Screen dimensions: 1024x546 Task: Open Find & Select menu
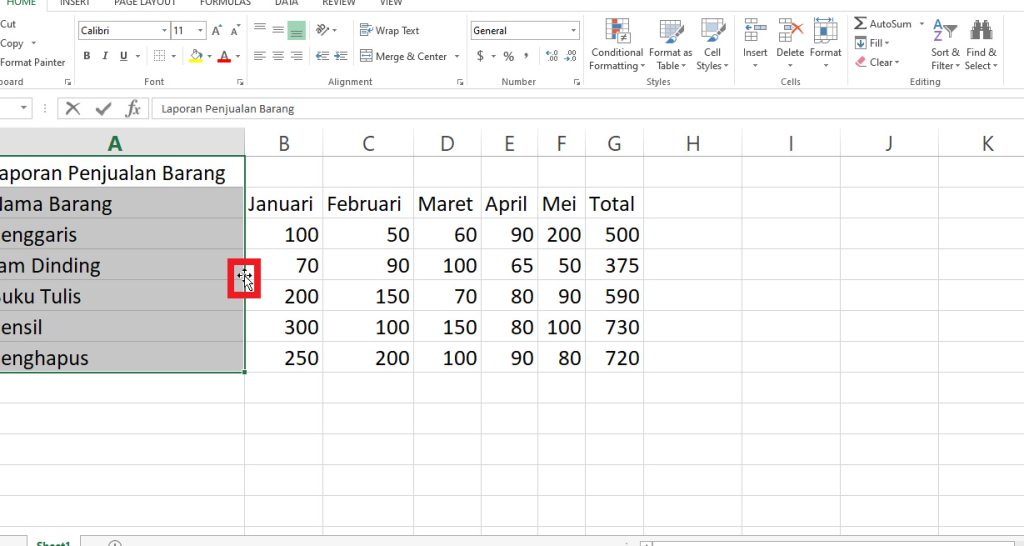click(981, 44)
